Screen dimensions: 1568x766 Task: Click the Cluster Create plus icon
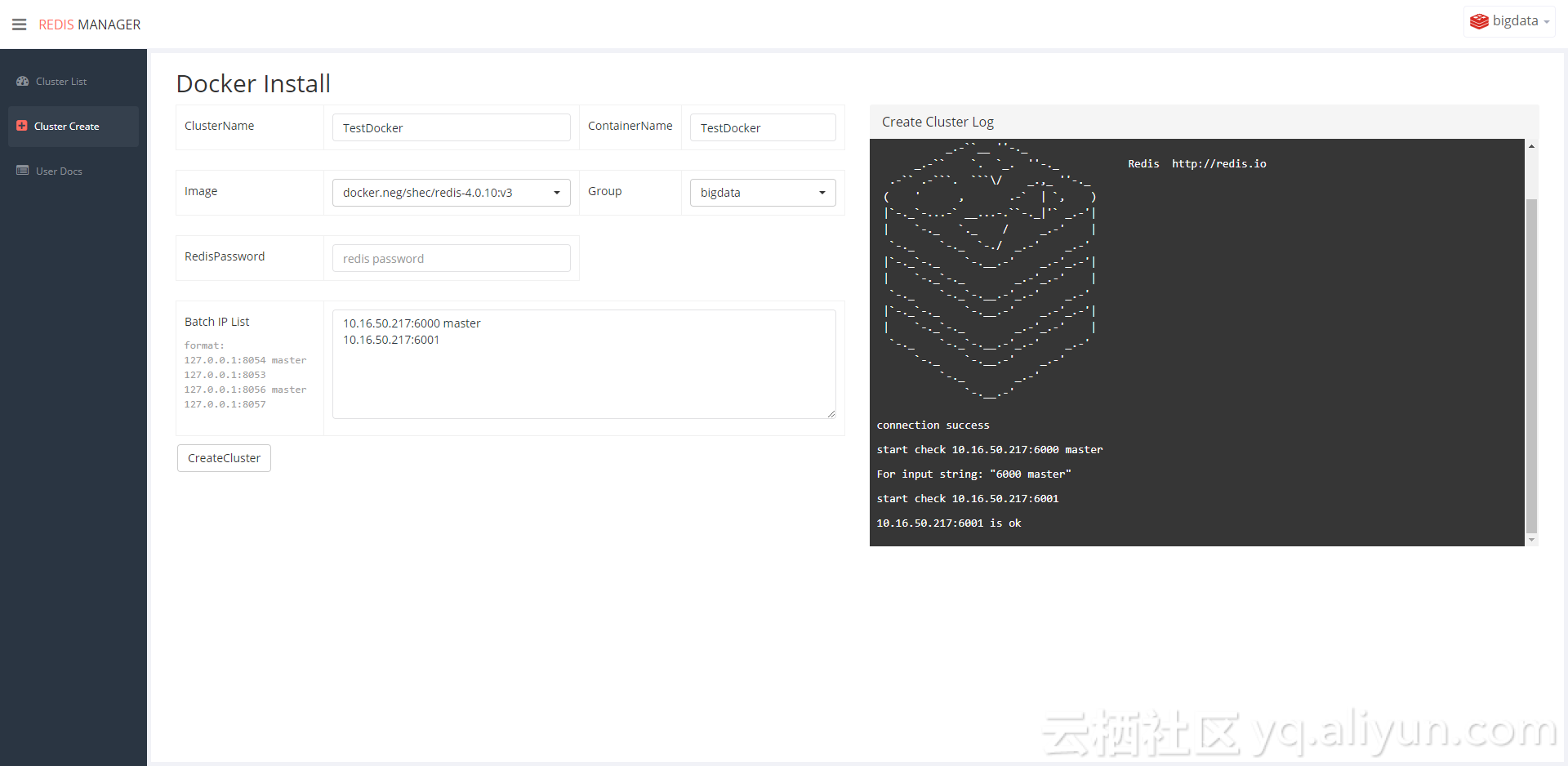[x=22, y=126]
